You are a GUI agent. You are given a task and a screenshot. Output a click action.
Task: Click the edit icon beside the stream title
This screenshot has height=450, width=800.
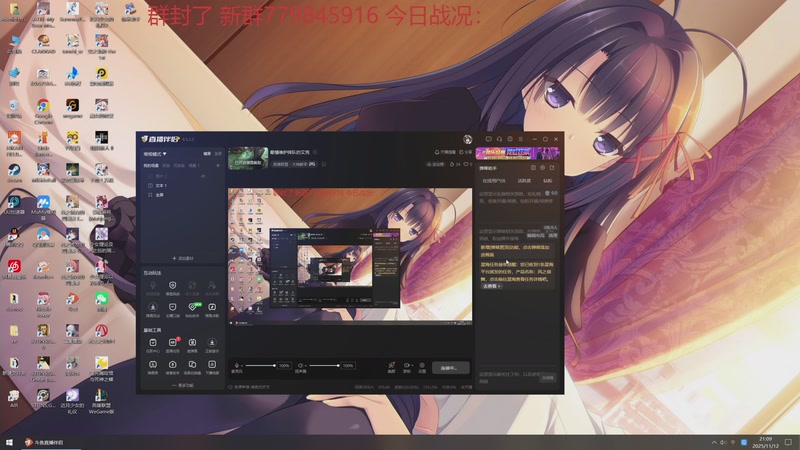(315, 152)
